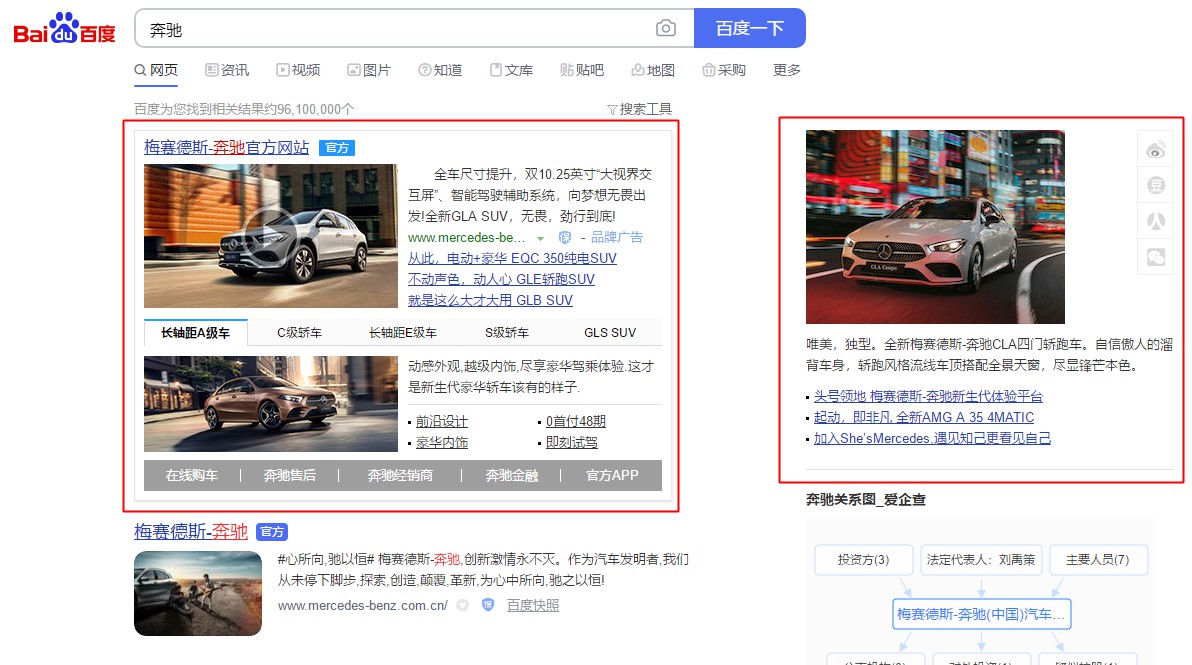Image resolution: width=1192 pixels, height=665 pixels.
Task: Open 奔驰关系图_爱企查 heading
Action: click(866, 500)
